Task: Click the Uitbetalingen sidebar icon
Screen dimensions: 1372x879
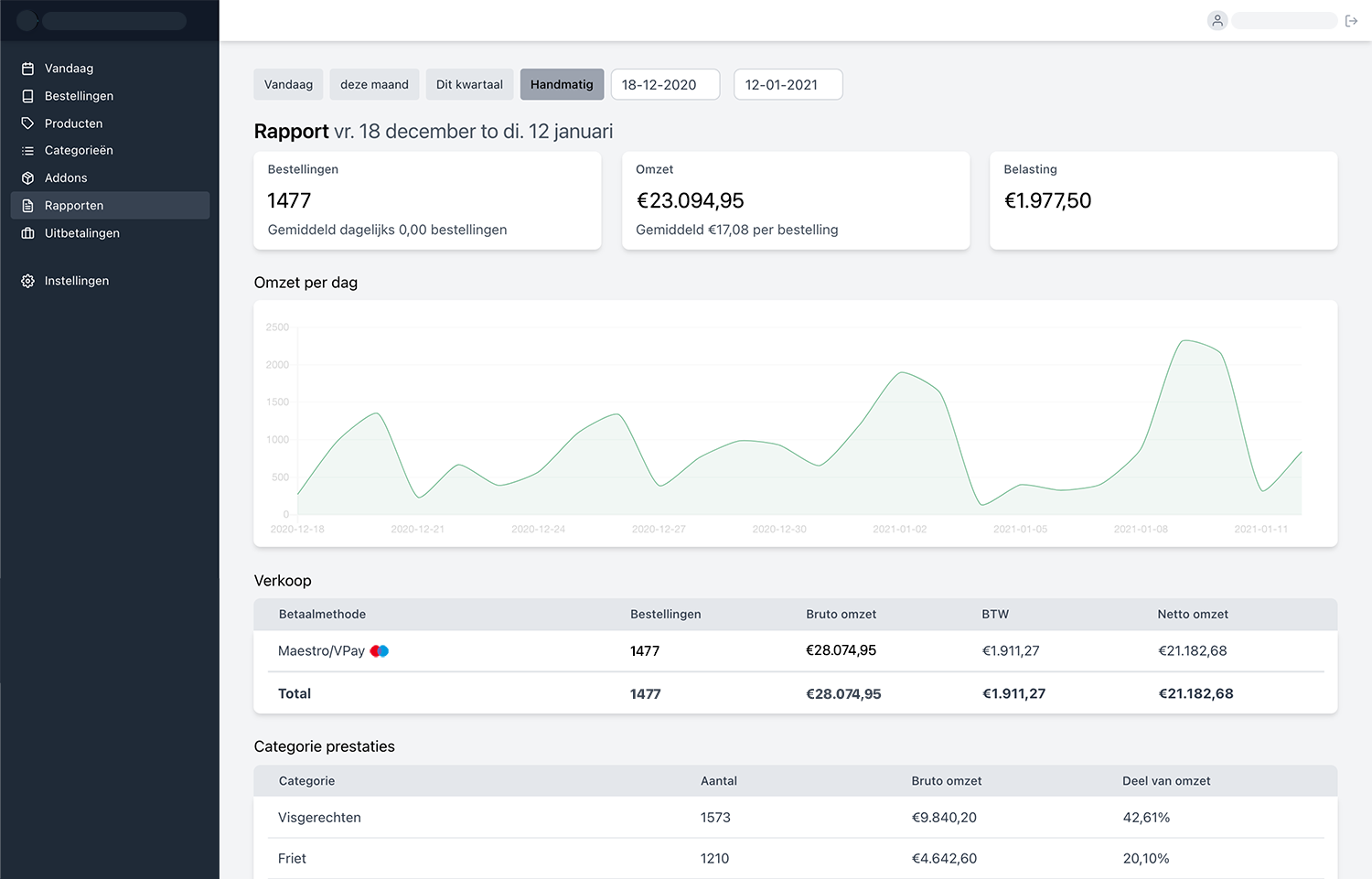Action: (x=27, y=233)
